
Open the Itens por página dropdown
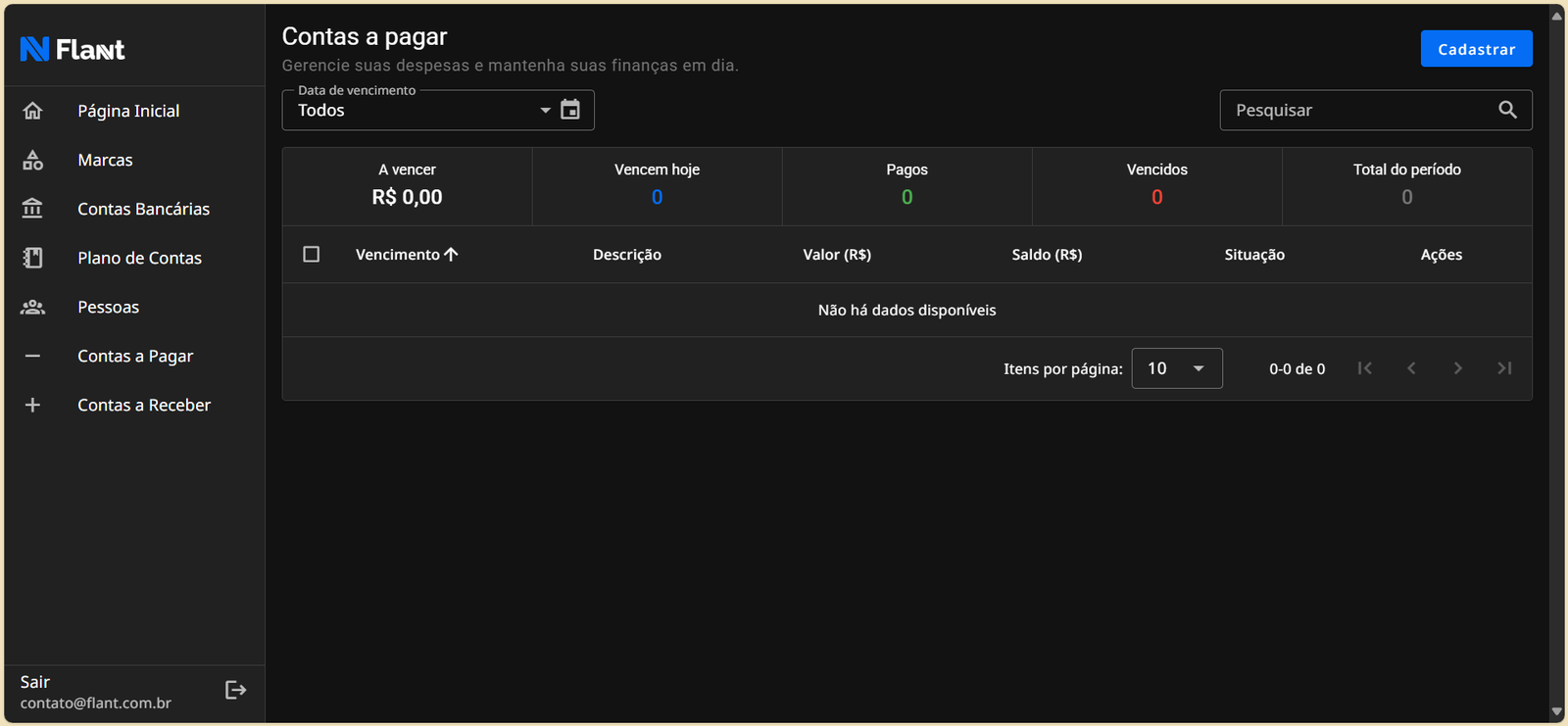click(1177, 368)
